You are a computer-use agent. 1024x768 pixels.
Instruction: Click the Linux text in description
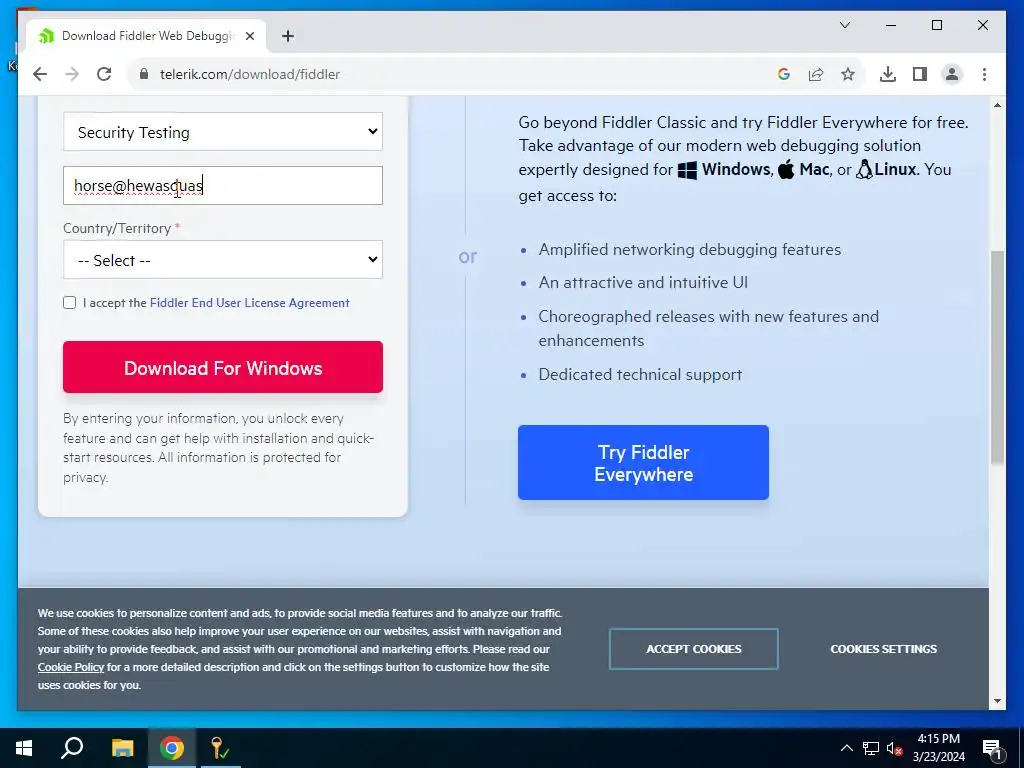point(895,170)
